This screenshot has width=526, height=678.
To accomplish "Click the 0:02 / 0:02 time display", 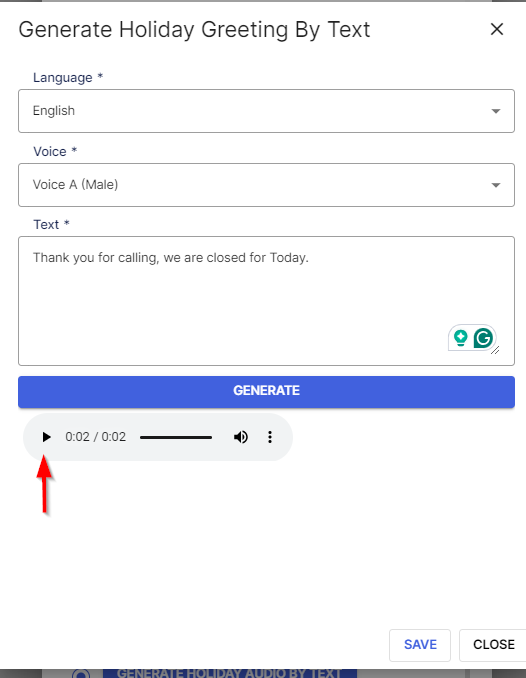I will coord(96,437).
